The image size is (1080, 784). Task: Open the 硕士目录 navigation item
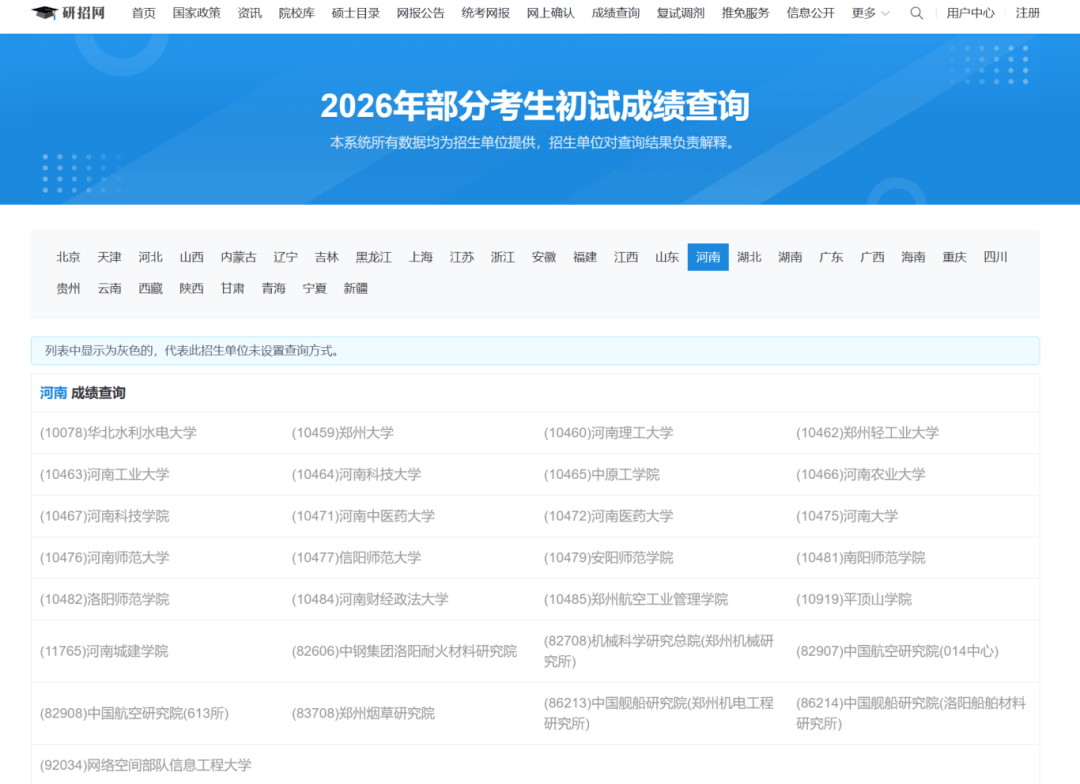pos(356,13)
